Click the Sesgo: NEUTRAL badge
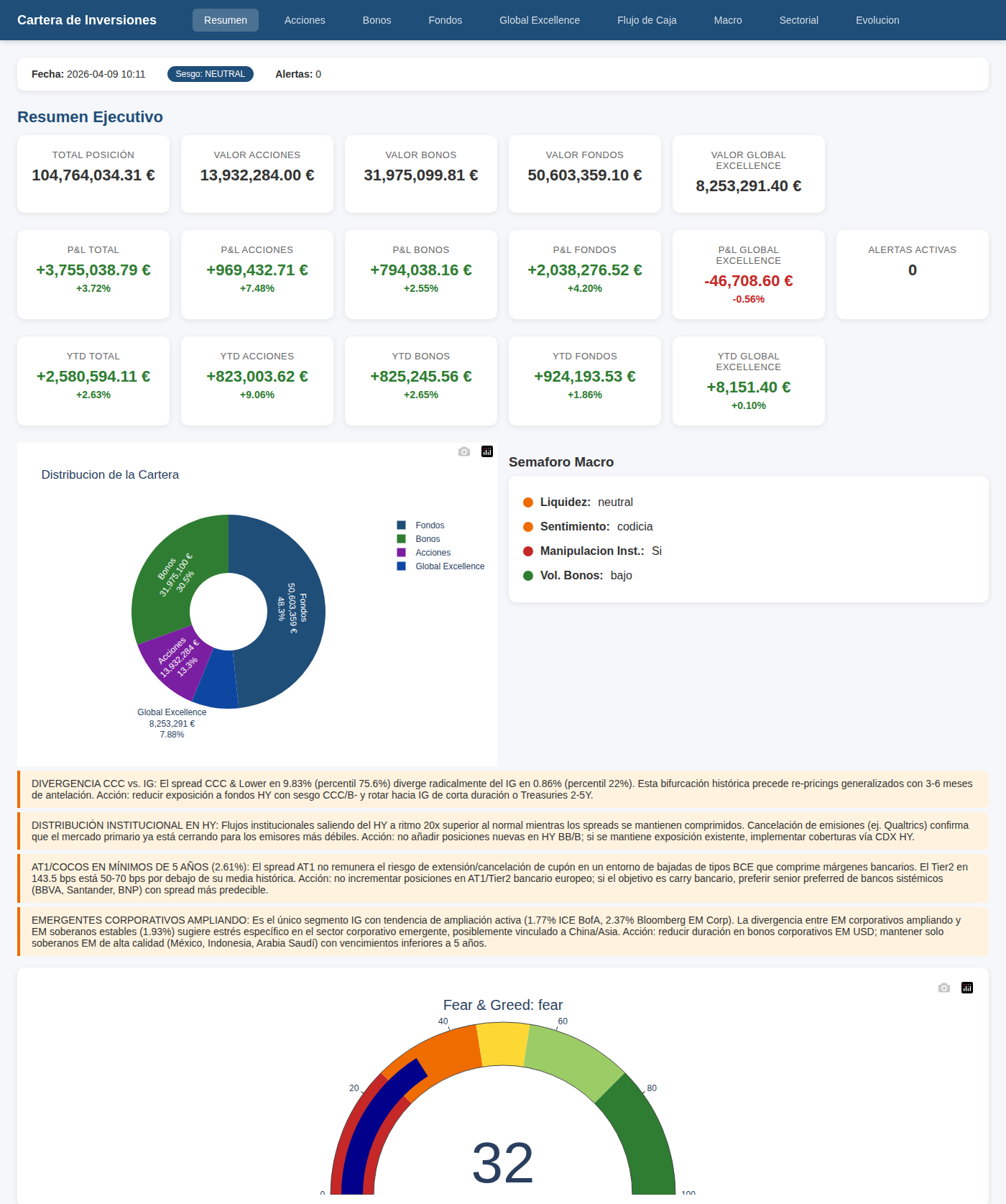Screen dimensions: 1006x1204 point(210,74)
